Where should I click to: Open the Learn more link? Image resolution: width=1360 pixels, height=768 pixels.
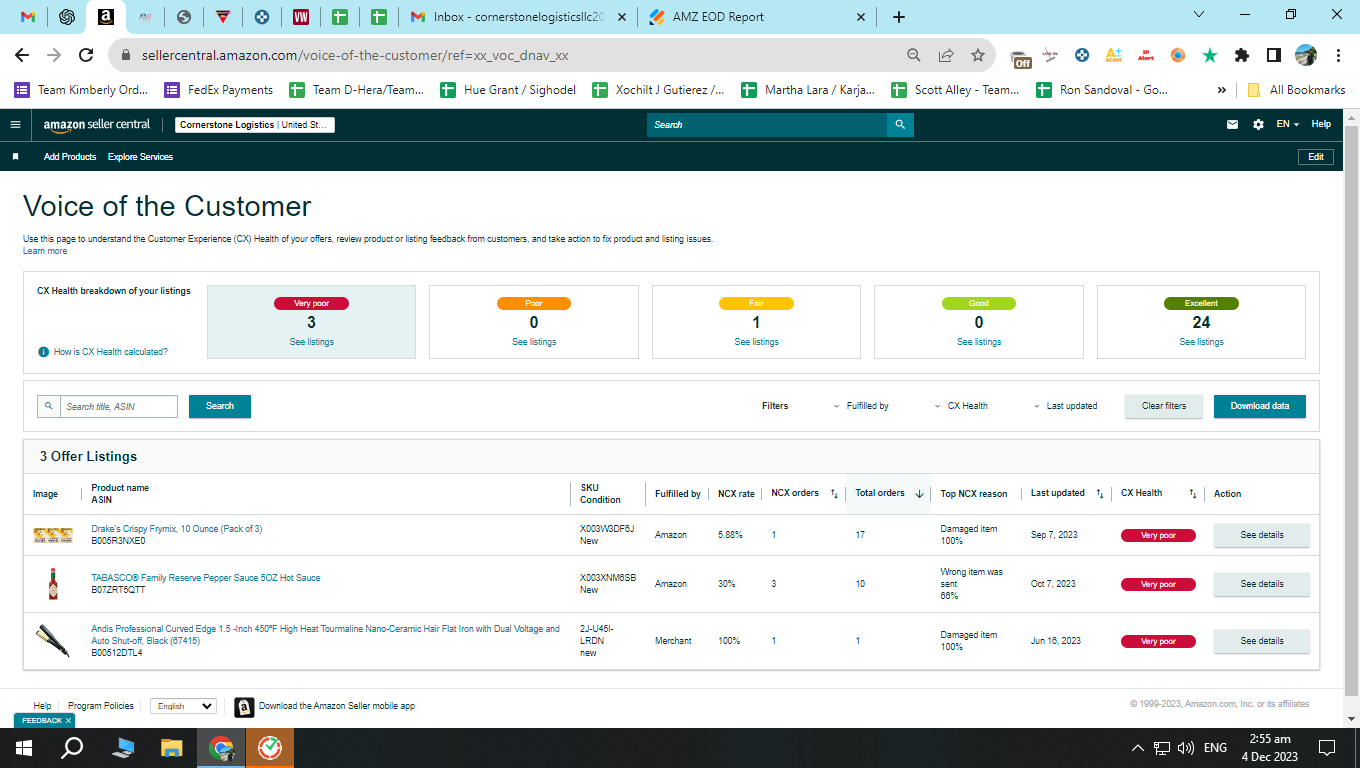pos(45,251)
